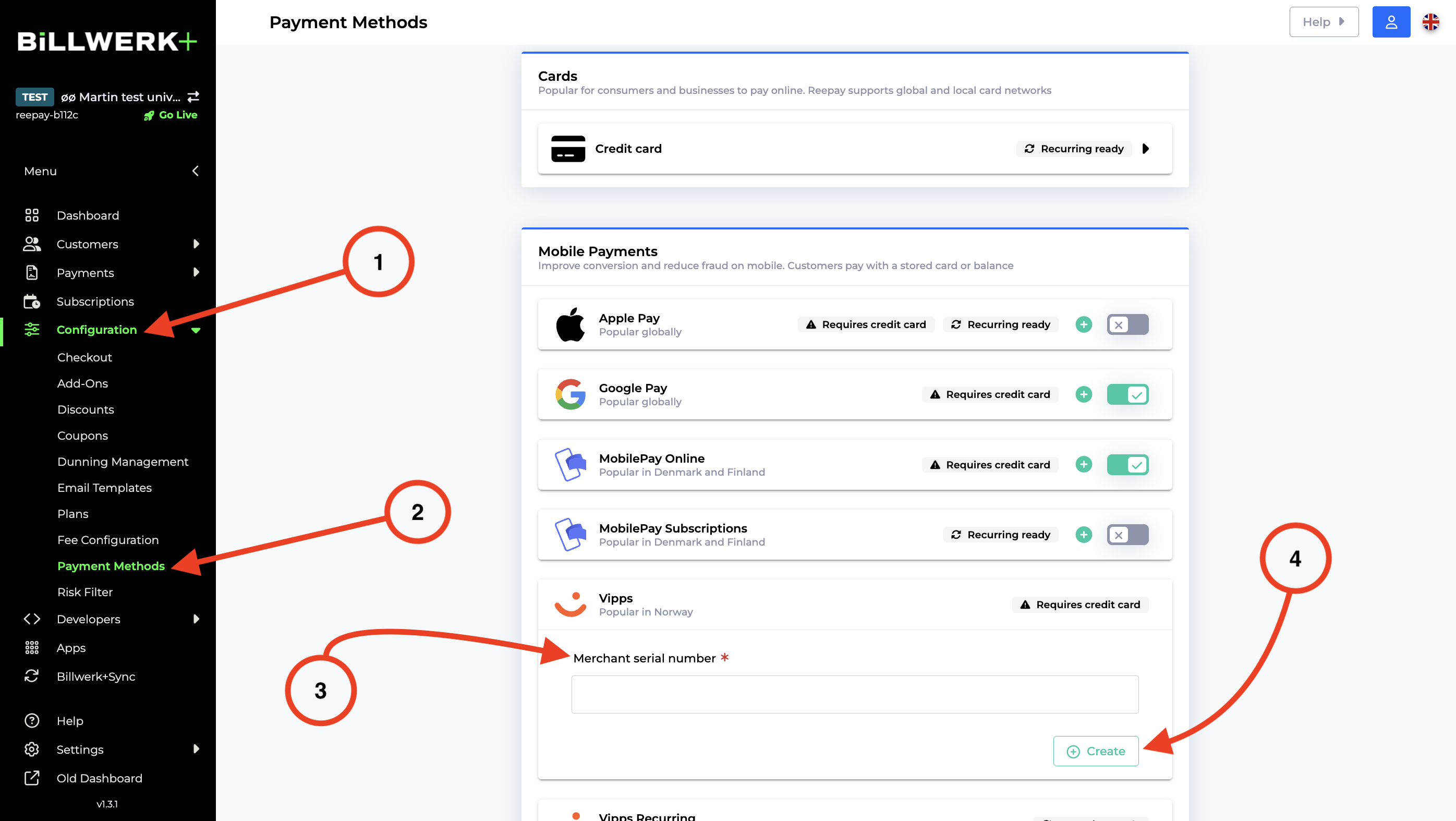The height and width of the screenshot is (821, 1456).
Task: Disable the Google Pay toggle
Action: pos(1127,394)
